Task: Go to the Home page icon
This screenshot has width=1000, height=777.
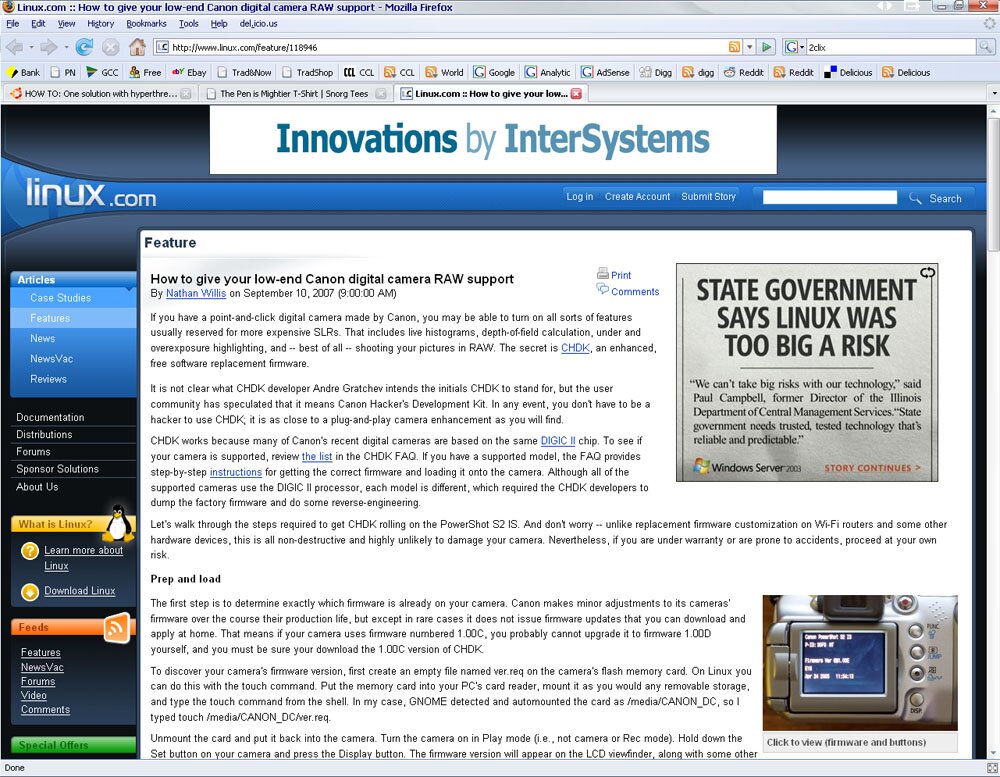Action: coord(137,47)
